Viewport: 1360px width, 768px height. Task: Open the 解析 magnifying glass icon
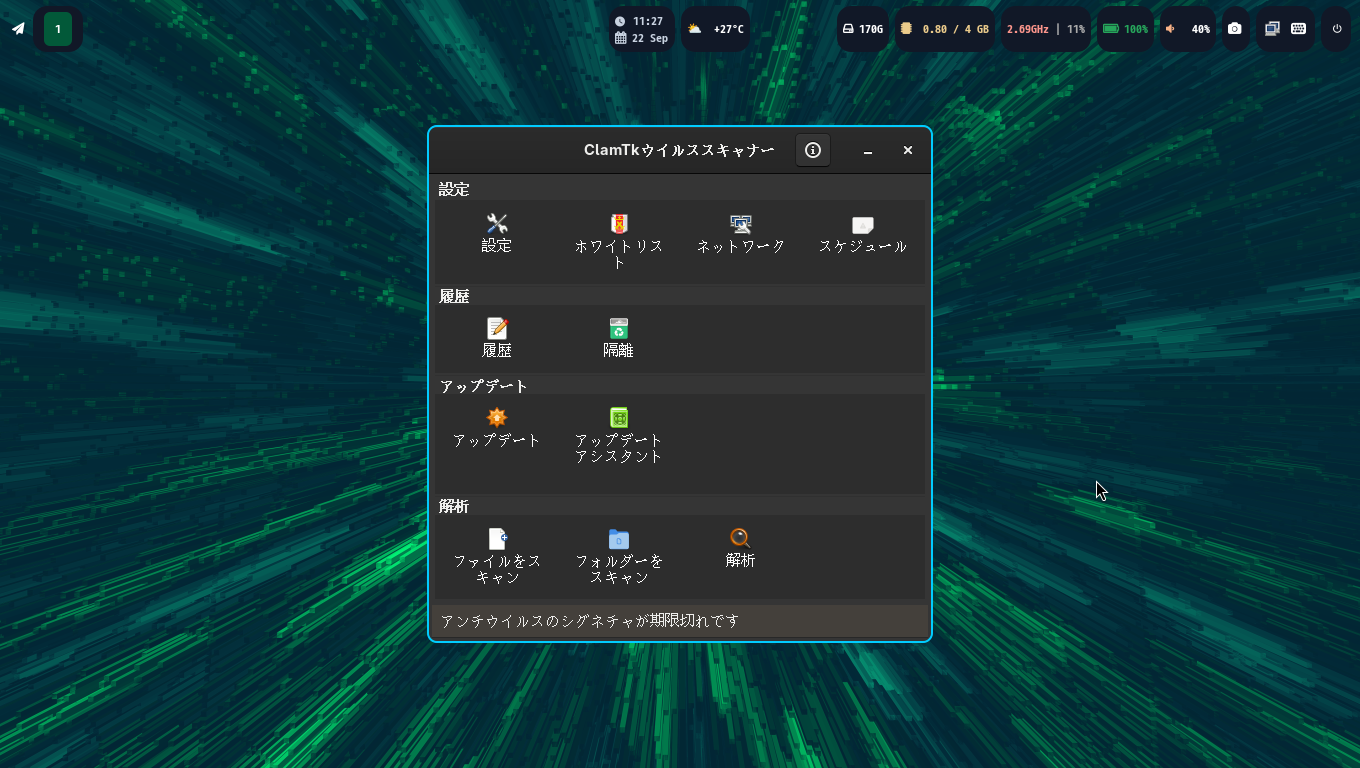click(x=740, y=539)
